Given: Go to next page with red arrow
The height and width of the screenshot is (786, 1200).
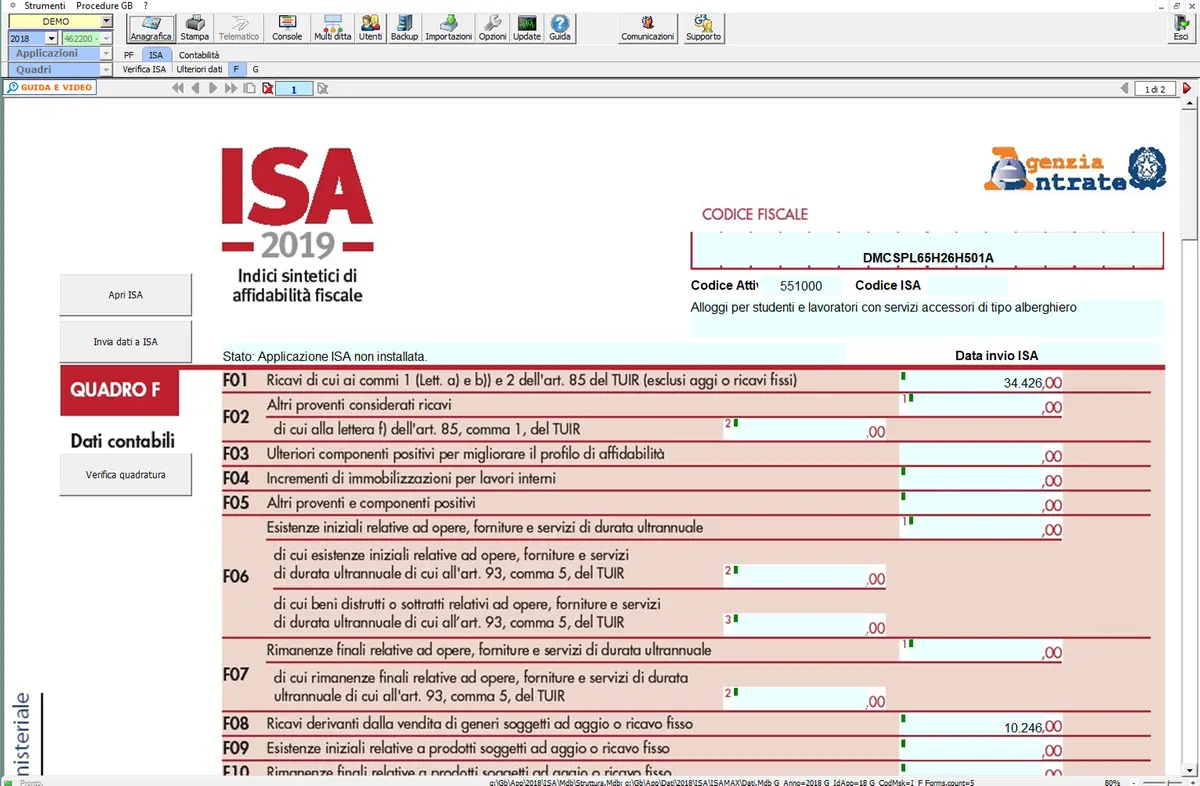Looking at the screenshot, I should pos(1187,89).
